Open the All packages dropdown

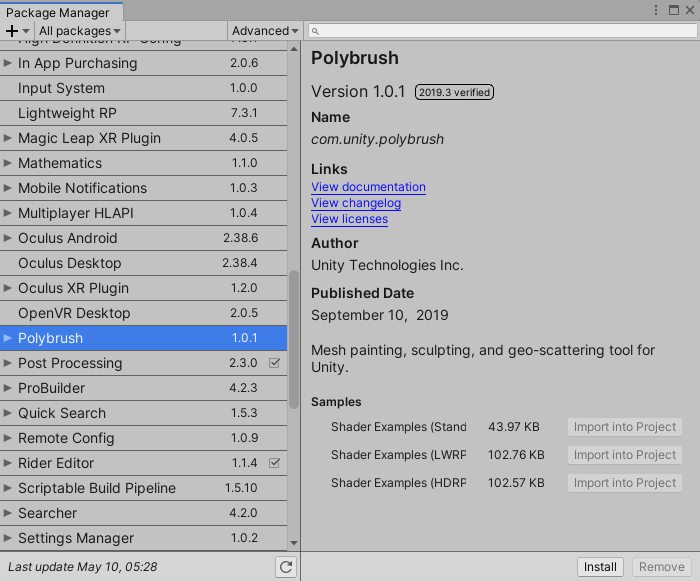[79, 31]
